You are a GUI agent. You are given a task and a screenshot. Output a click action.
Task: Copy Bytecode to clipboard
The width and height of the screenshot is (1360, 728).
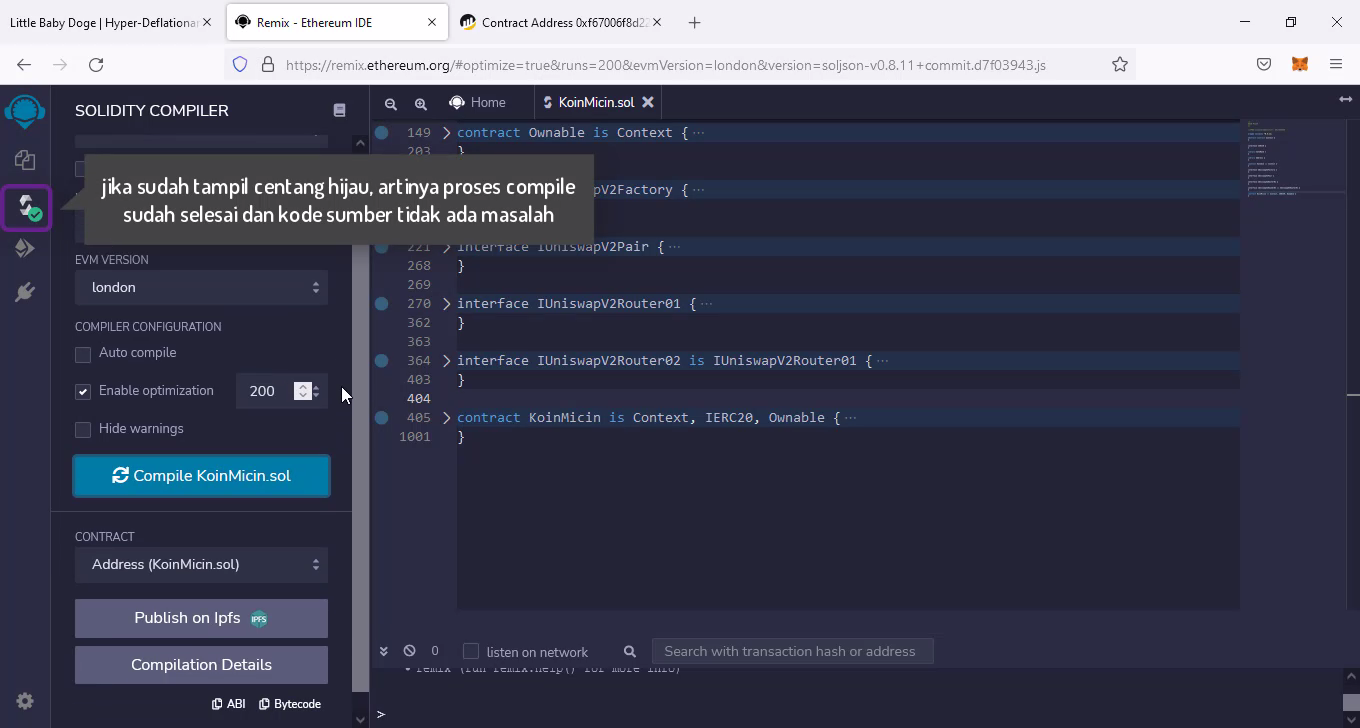click(x=290, y=704)
